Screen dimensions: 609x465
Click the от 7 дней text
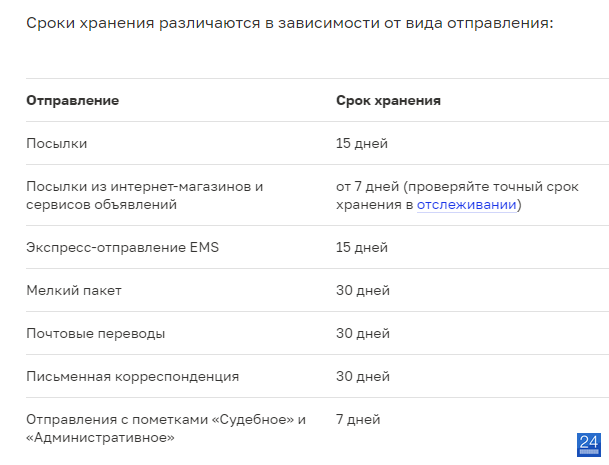[367, 187]
